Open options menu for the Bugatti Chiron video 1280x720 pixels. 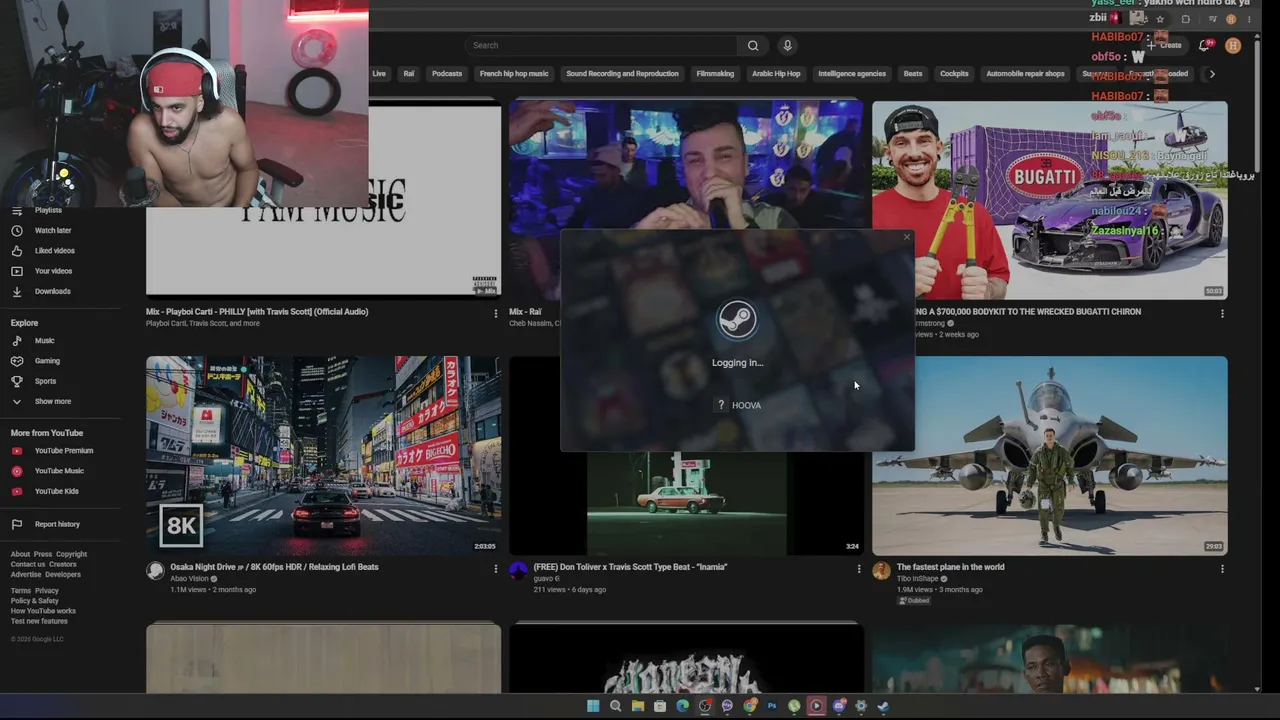(x=1222, y=313)
